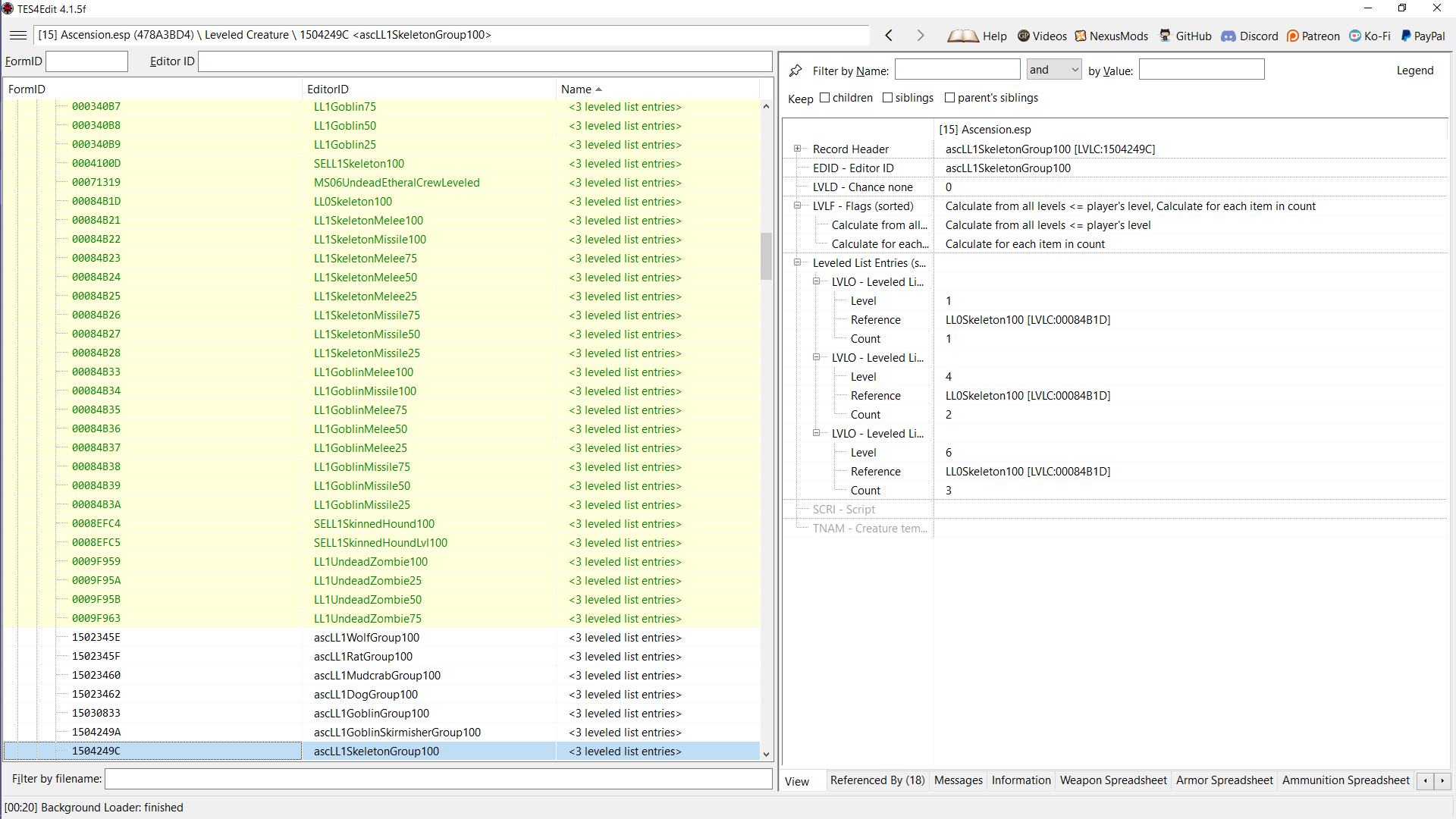Click the Legend button
Screen dimensions: 1456x819
[x=1414, y=71]
